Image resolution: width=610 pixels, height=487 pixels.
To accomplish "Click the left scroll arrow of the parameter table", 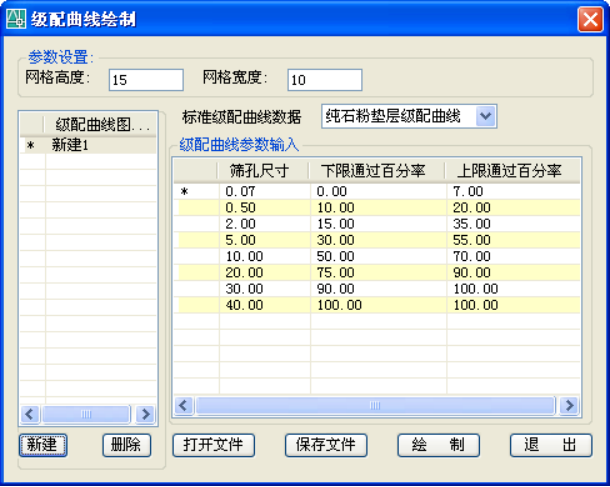I will point(183,405).
